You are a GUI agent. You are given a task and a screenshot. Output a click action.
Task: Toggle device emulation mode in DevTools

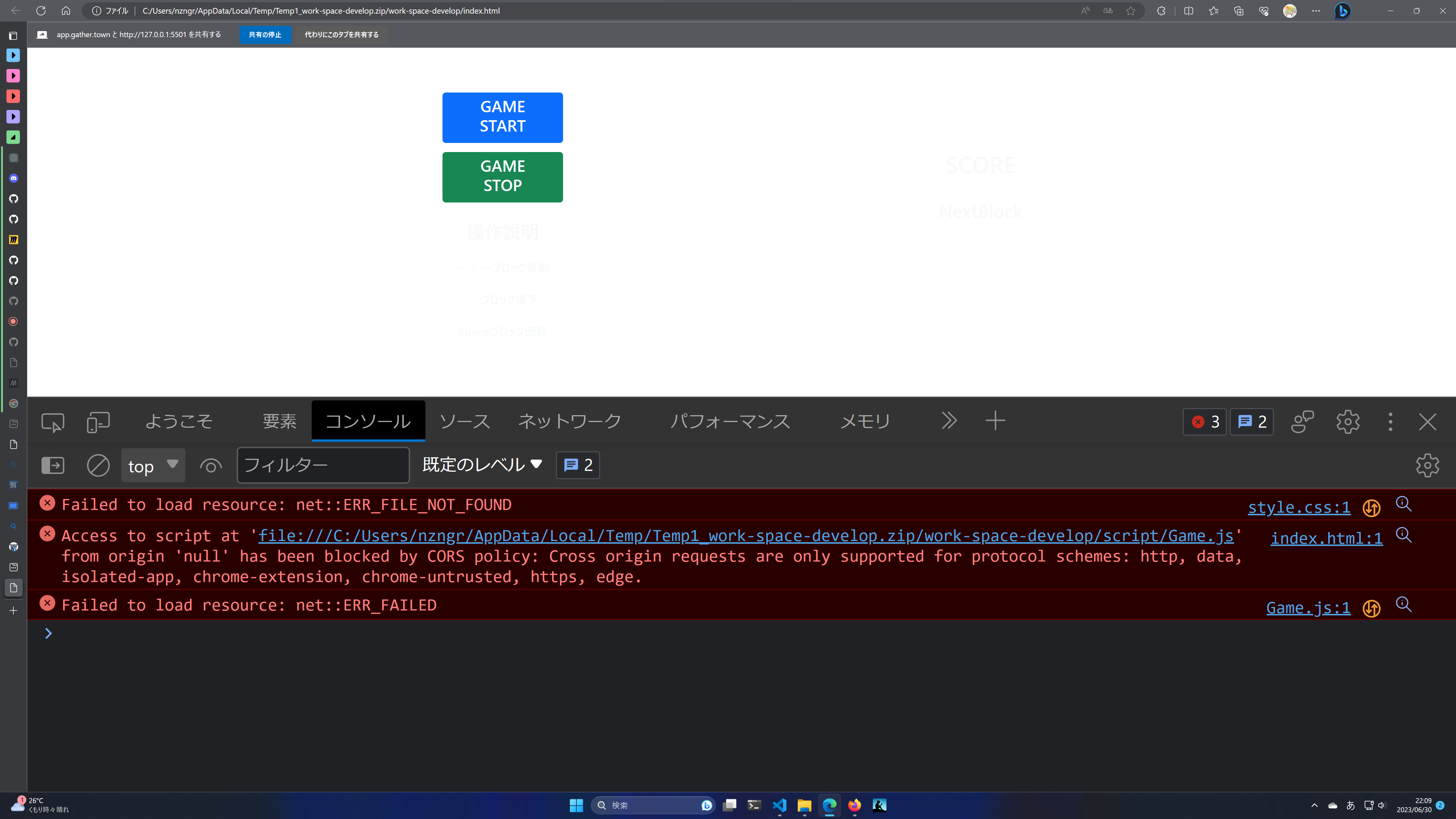pos(98,422)
